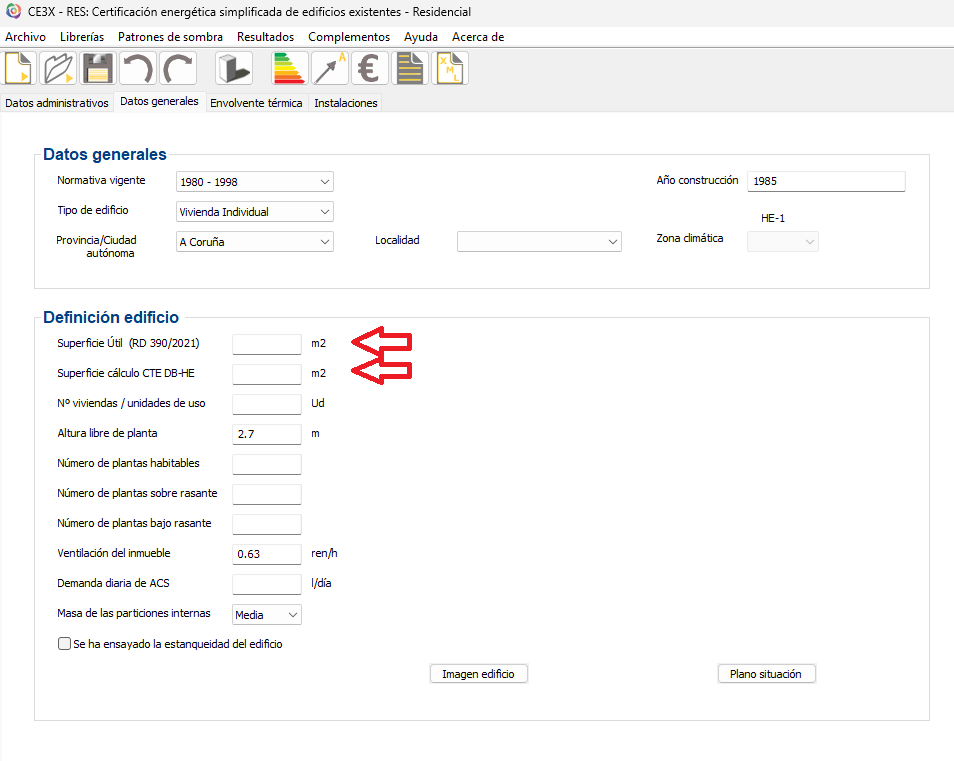Viewport: 954px width, 761px height.
Task: Select the Datos generales tab
Action: [159, 101]
